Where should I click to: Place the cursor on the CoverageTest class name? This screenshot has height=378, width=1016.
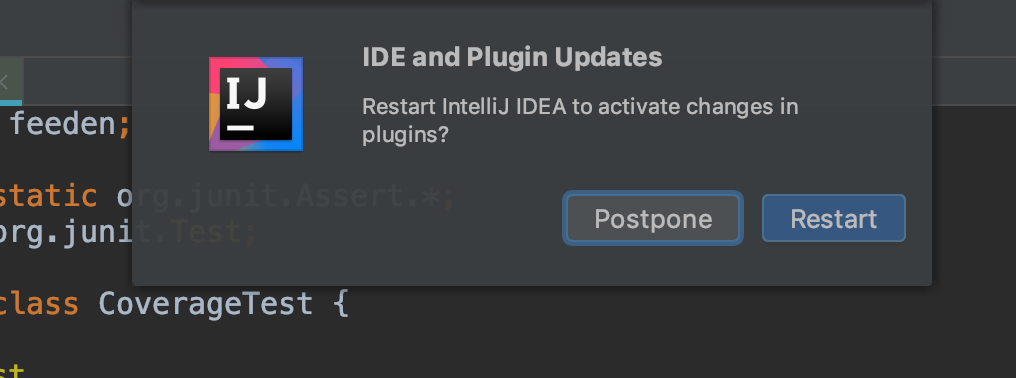click(x=206, y=303)
